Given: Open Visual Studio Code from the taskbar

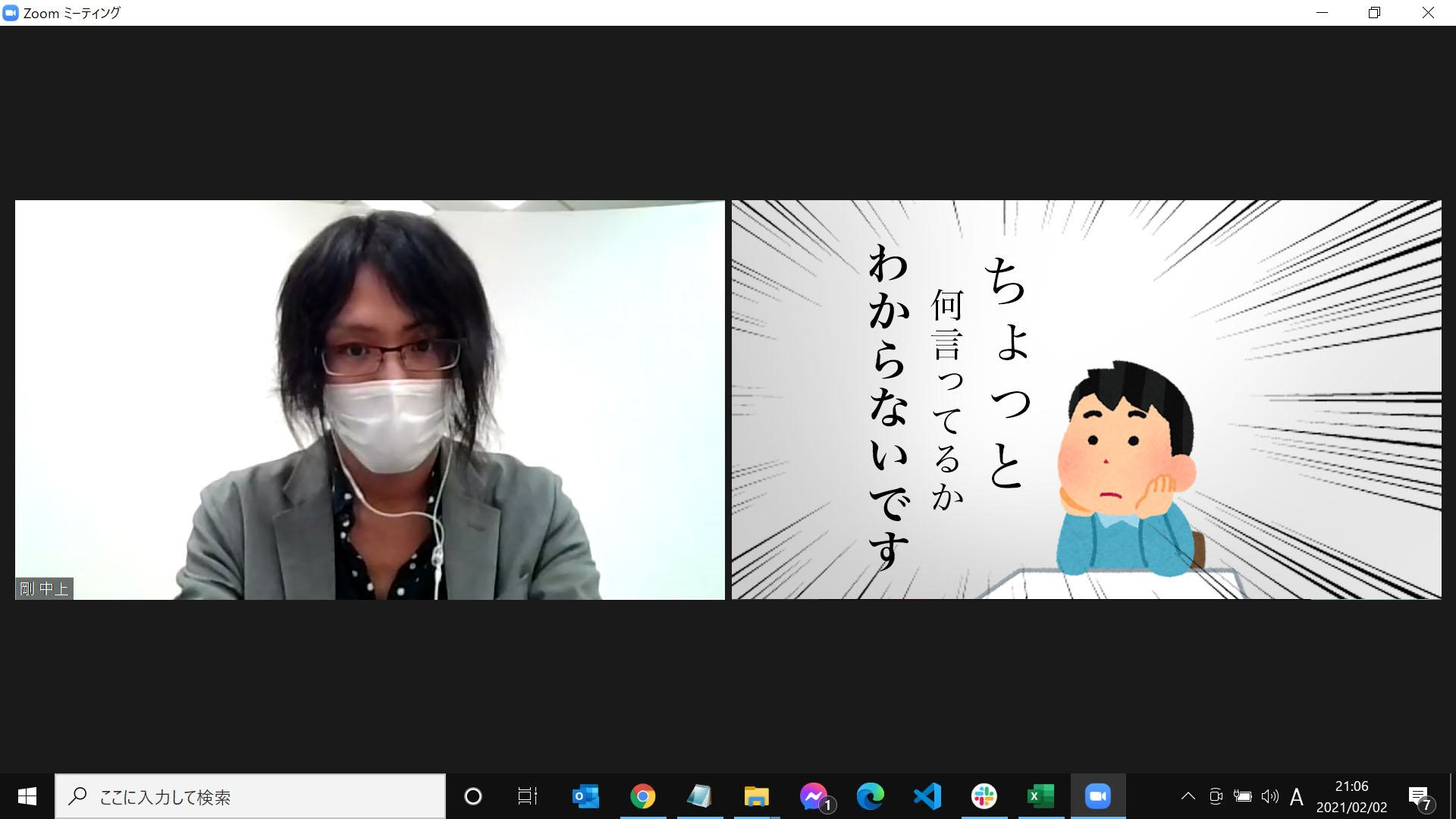Looking at the screenshot, I should pos(927,796).
